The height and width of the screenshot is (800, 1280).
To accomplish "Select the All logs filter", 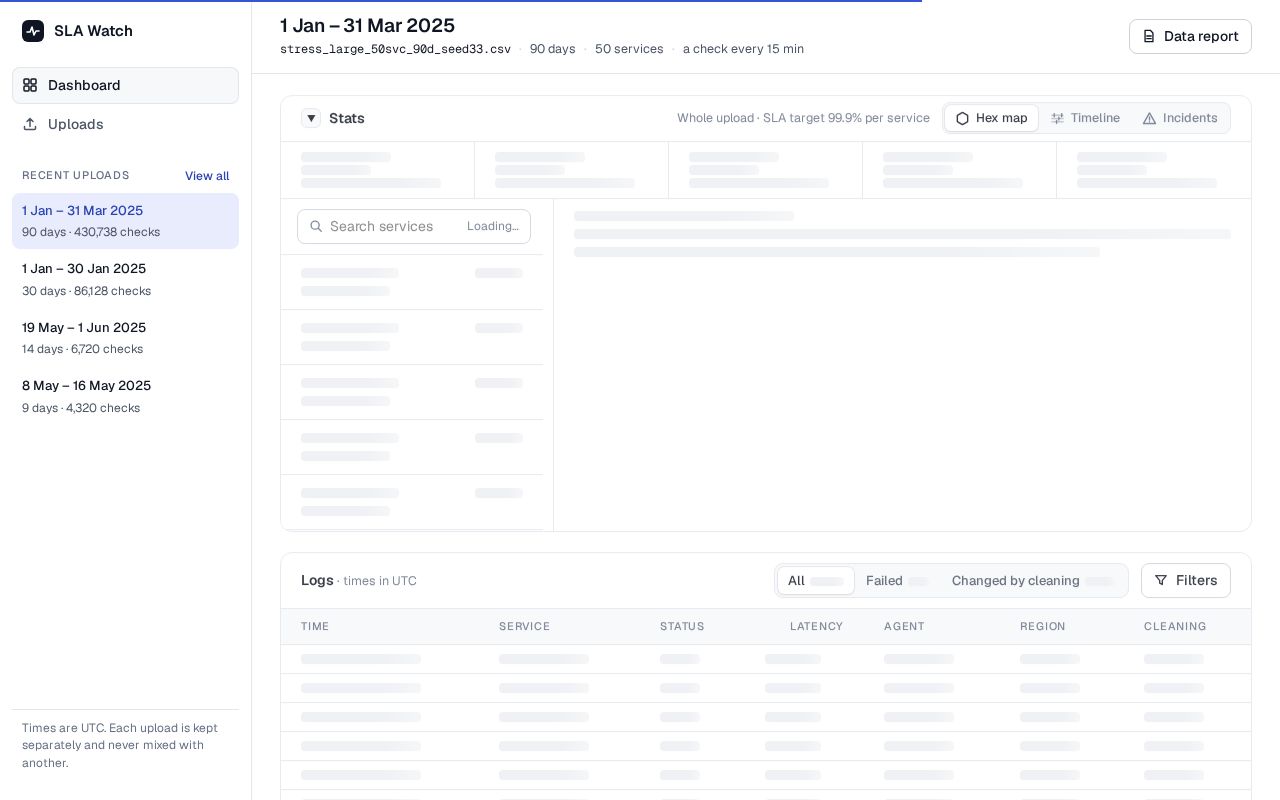I will tap(816, 581).
